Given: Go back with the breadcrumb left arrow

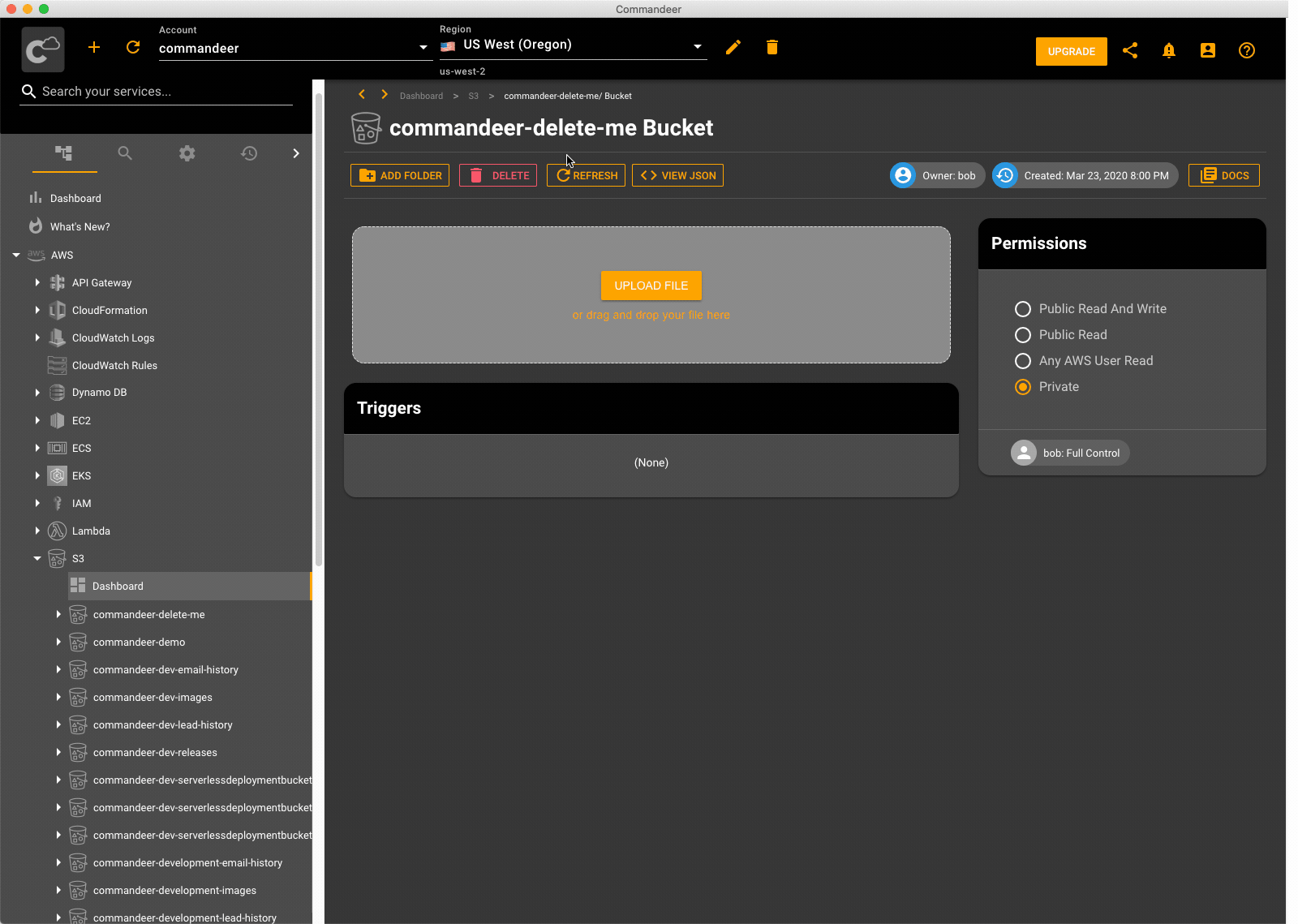Looking at the screenshot, I should click(362, 95).
